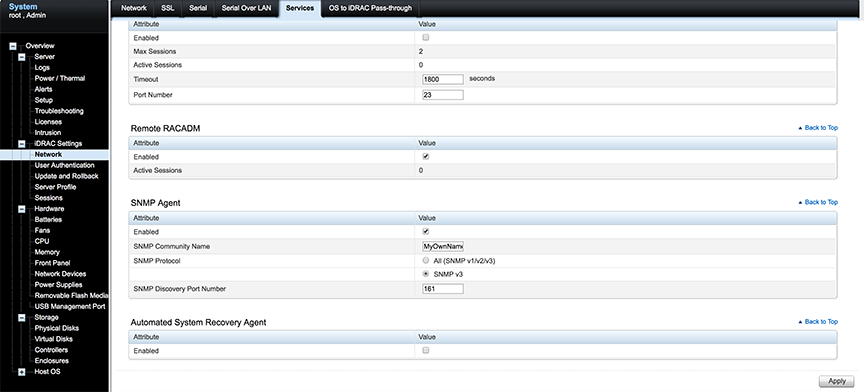Click the Timeout seconds input field
The image size is (864, 392).
[443, 79]
